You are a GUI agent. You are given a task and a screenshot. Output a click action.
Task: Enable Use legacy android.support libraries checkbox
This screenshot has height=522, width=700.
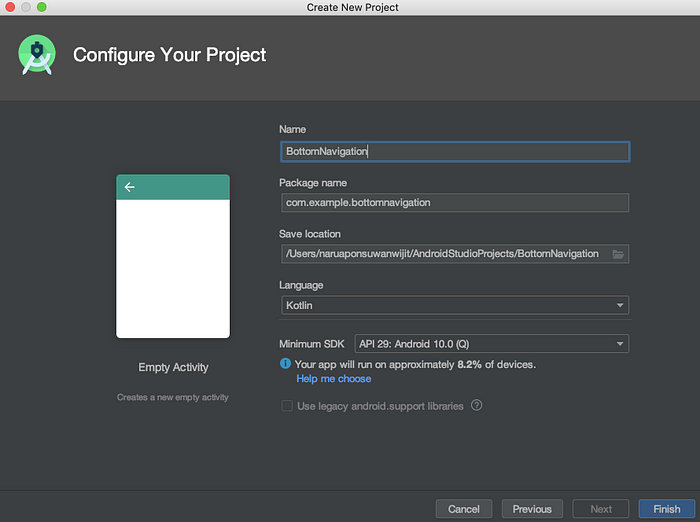coord(287,406)
